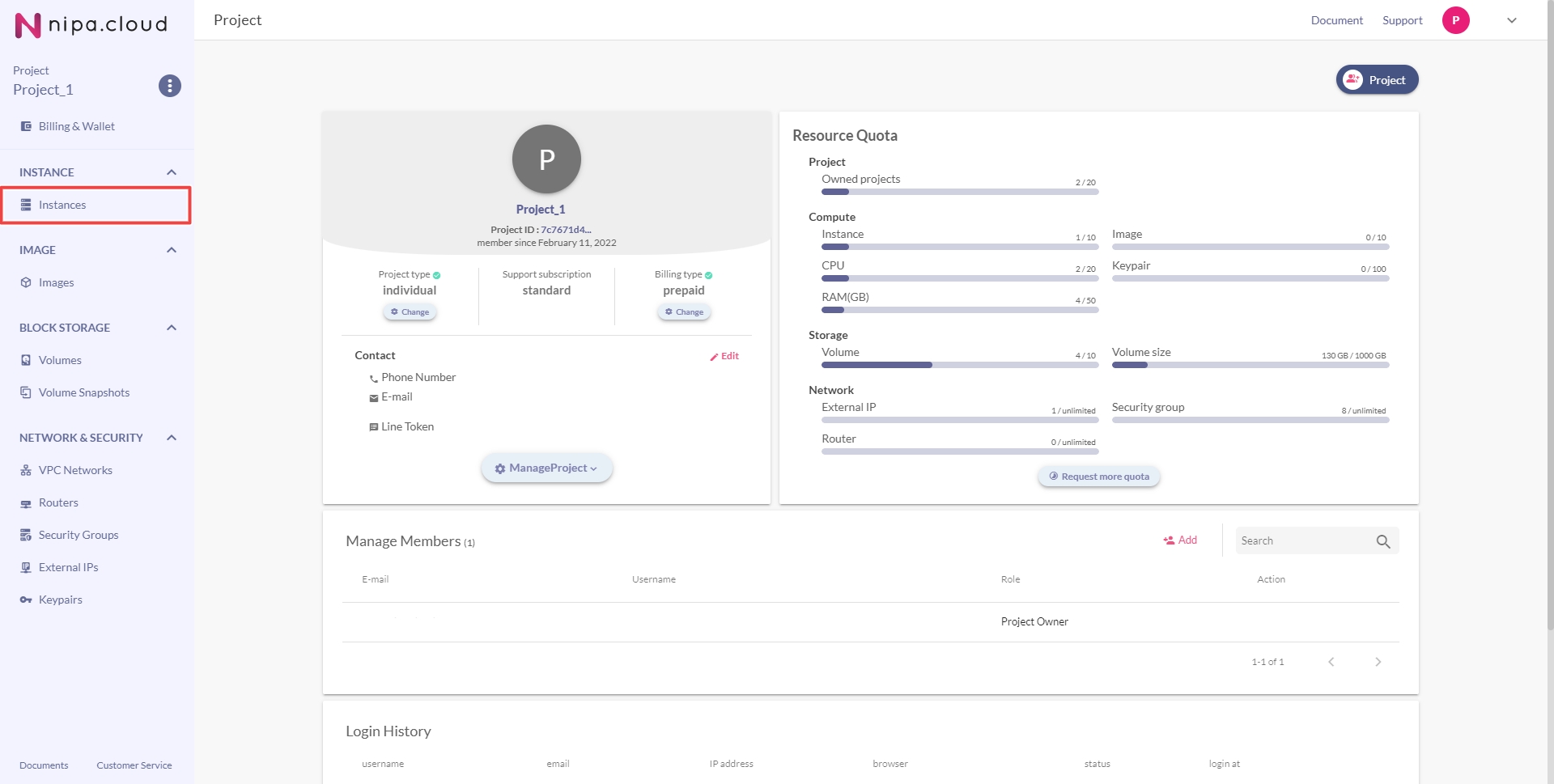Open the Document link in header

pyautogui.click(x=1336, y=20)
